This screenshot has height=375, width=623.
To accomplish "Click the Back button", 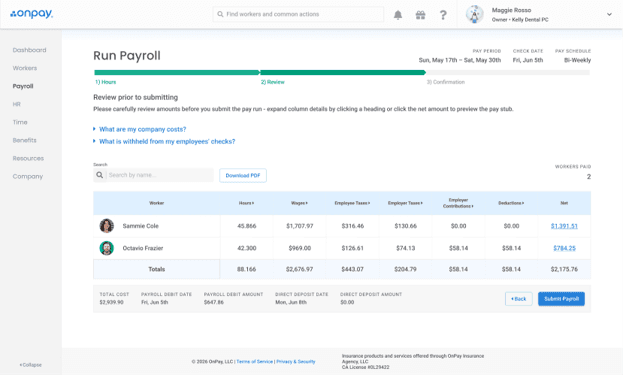I will 519,299.
